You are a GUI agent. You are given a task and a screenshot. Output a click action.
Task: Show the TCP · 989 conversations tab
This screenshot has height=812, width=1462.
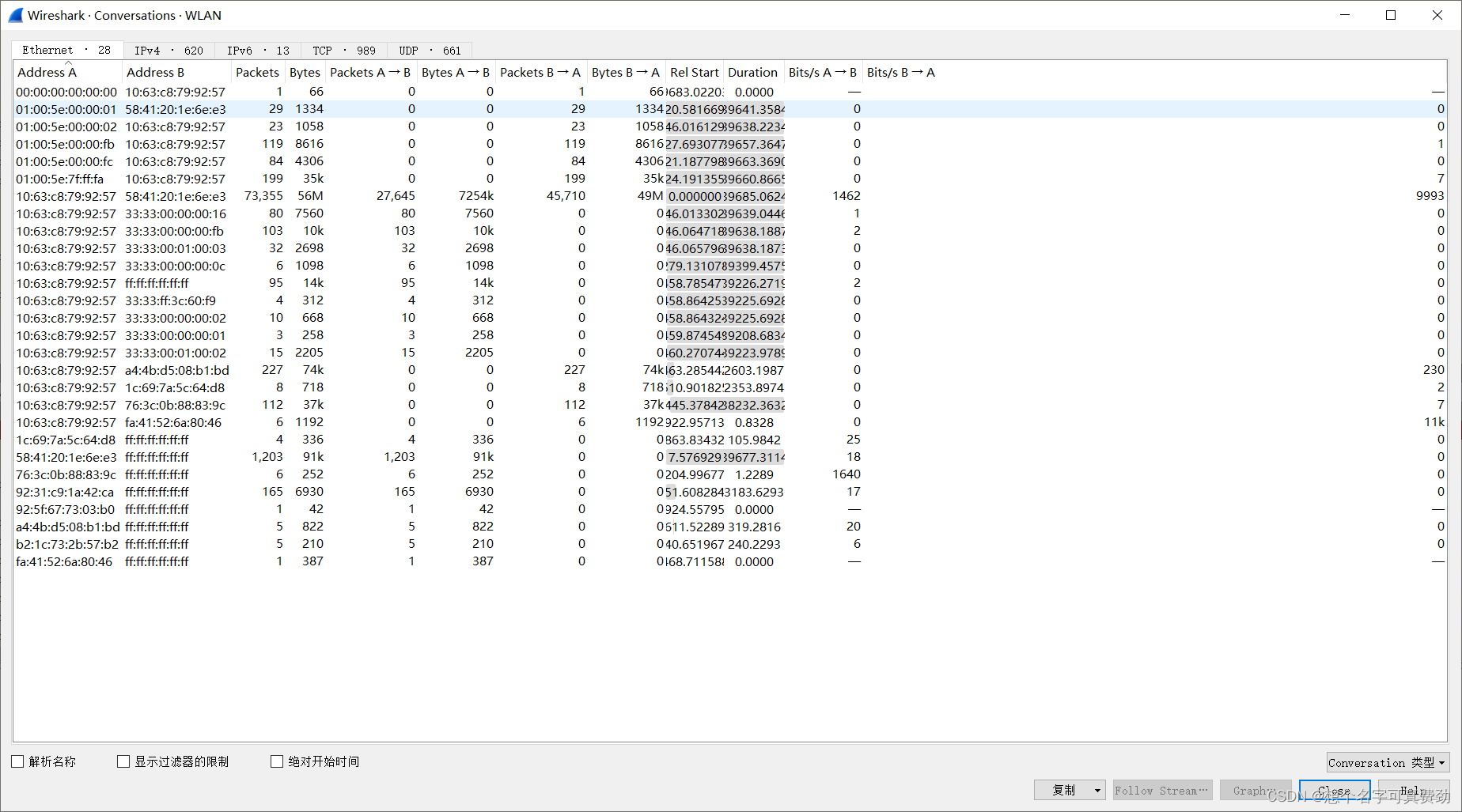pos(344,51)
